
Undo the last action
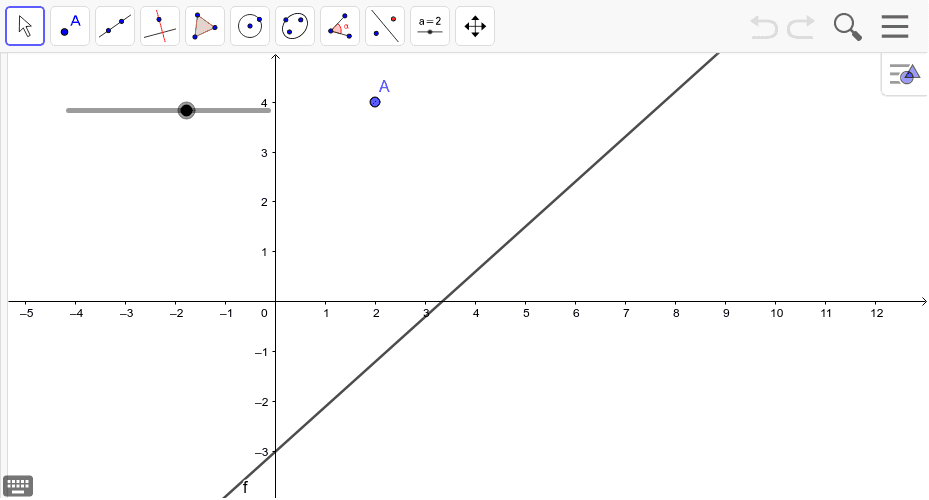[764, 27]
